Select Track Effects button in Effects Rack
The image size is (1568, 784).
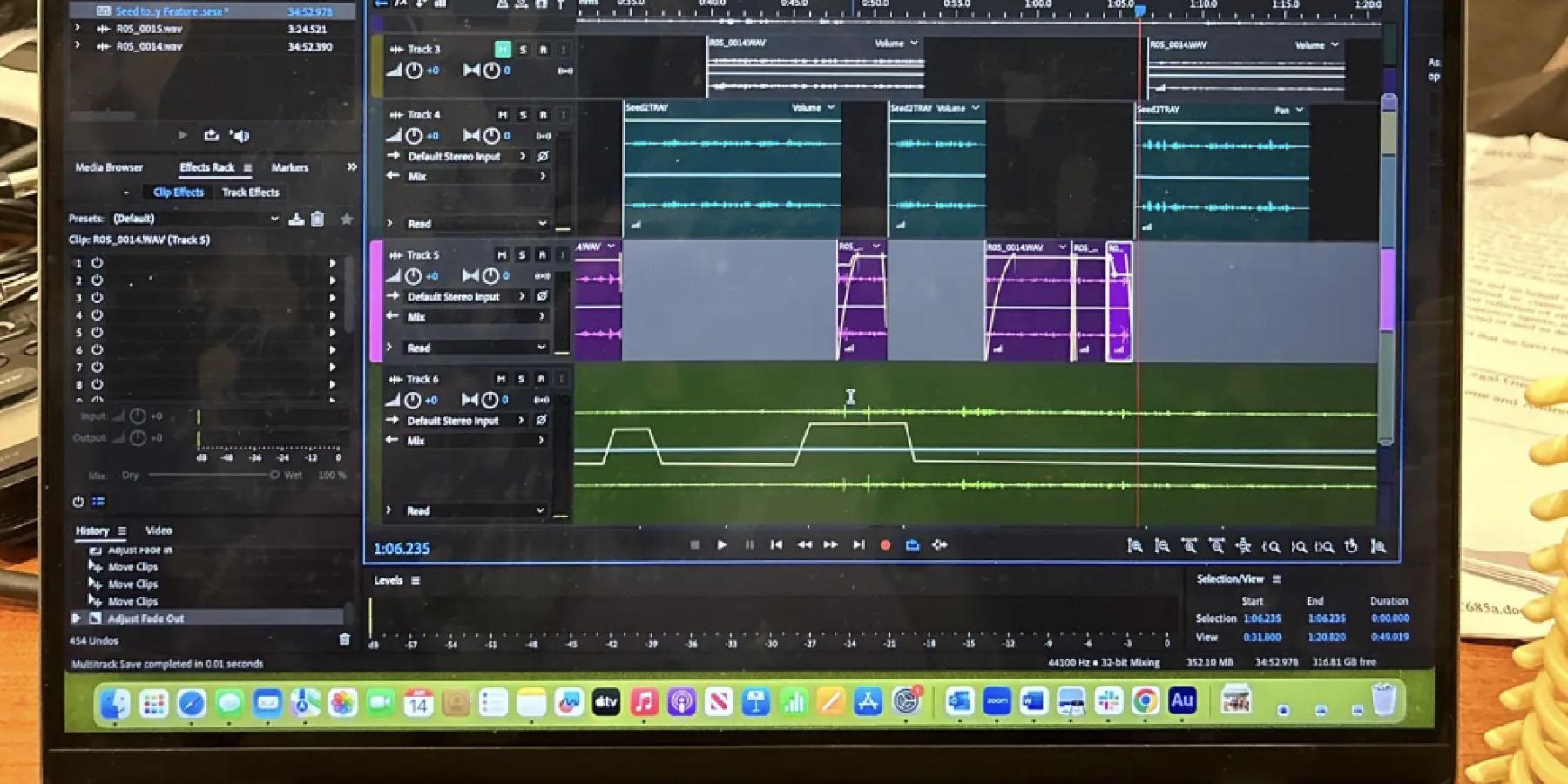pyautogui.click(x=250, y=193)
